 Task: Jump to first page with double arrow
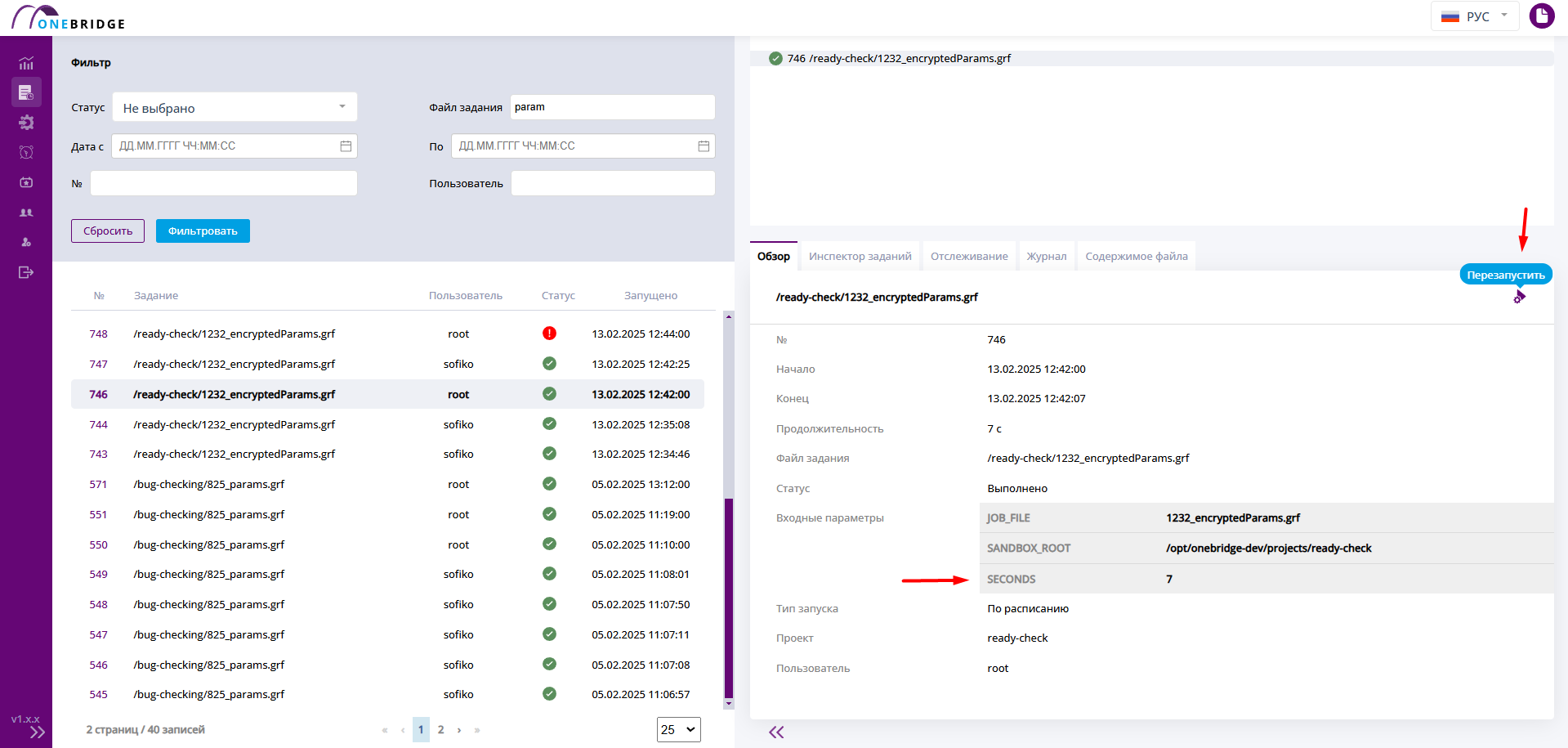point(385,730)
